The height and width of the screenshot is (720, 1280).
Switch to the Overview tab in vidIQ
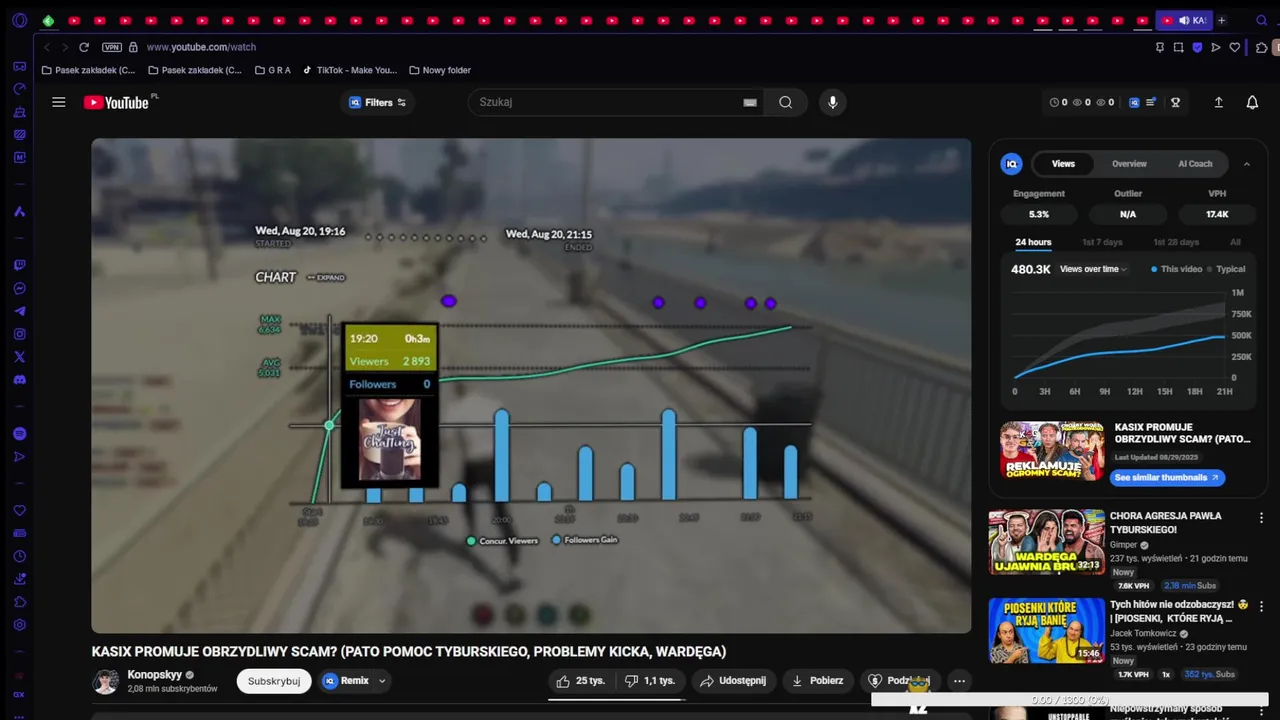1129,164
